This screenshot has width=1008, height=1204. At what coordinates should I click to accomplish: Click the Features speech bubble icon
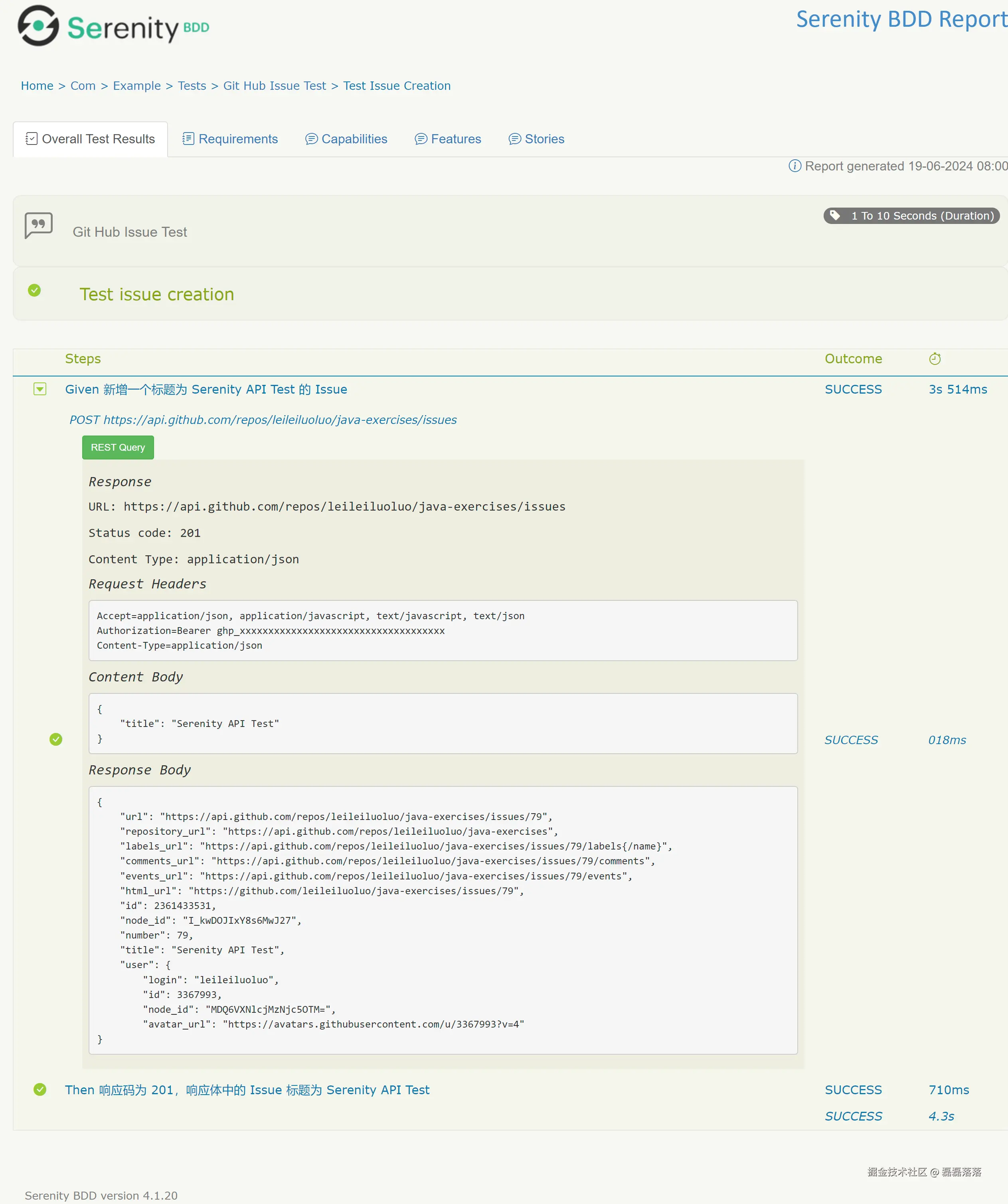click(421, 139)
